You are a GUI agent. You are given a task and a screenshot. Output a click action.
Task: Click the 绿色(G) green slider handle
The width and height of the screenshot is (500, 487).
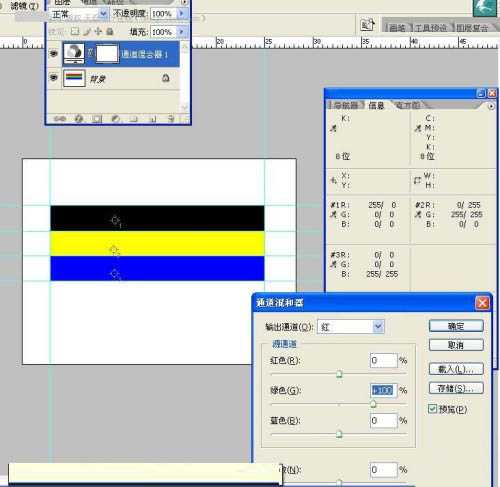[x=373, y=404]
